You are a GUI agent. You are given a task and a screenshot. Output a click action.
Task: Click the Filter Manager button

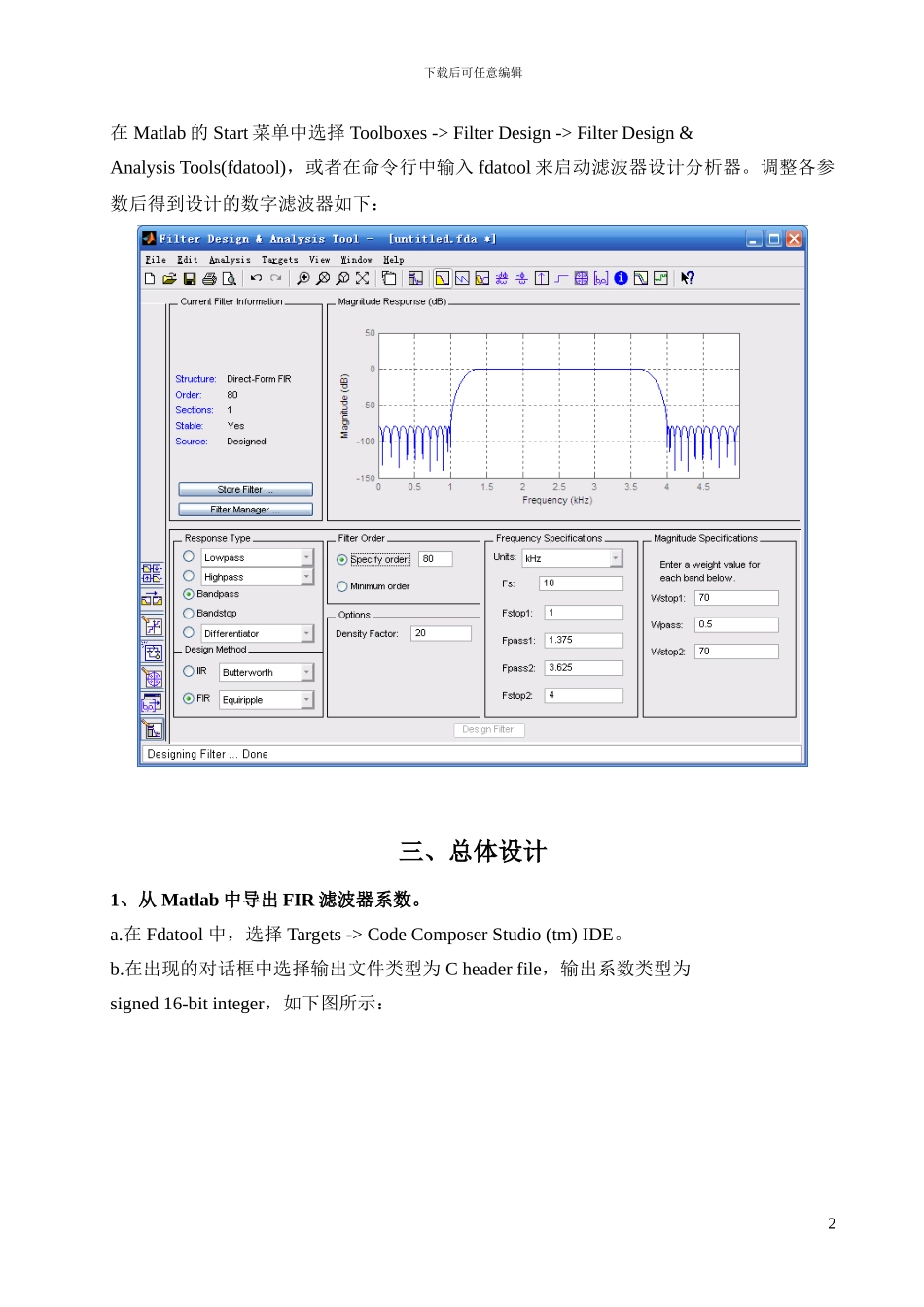click(246, 510)
